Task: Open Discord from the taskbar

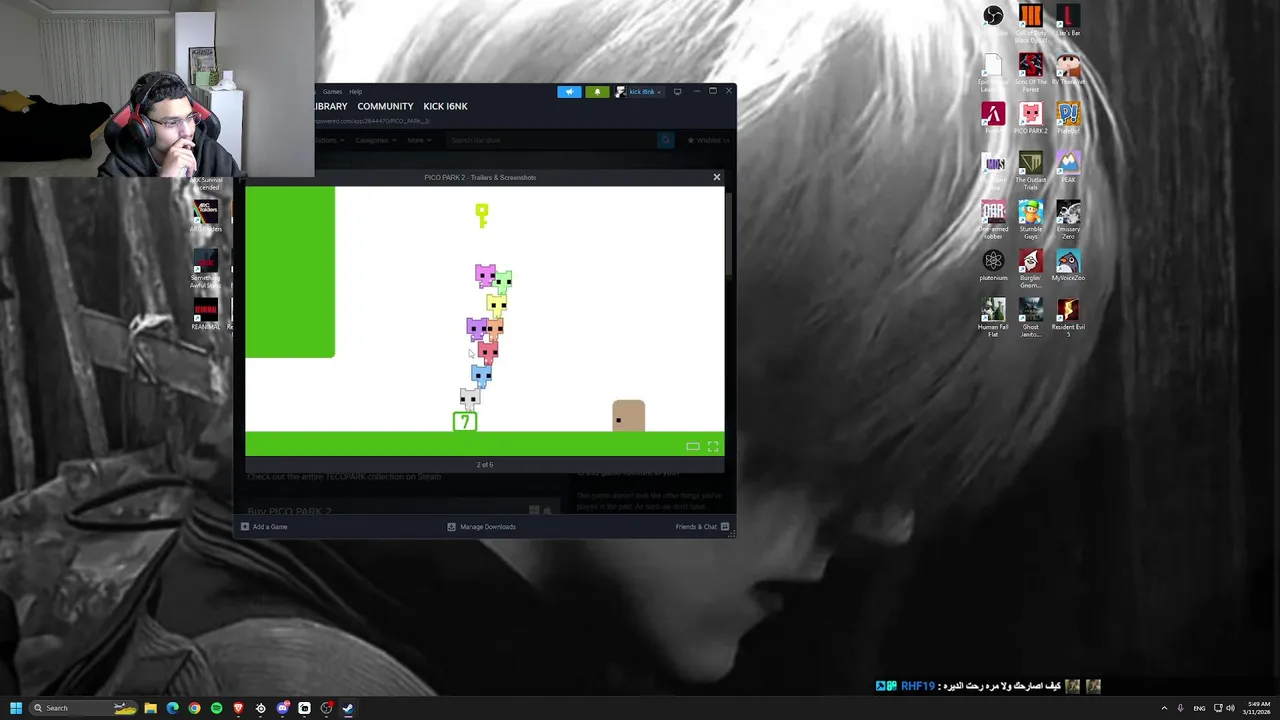Action: click(x=282, y=708)
